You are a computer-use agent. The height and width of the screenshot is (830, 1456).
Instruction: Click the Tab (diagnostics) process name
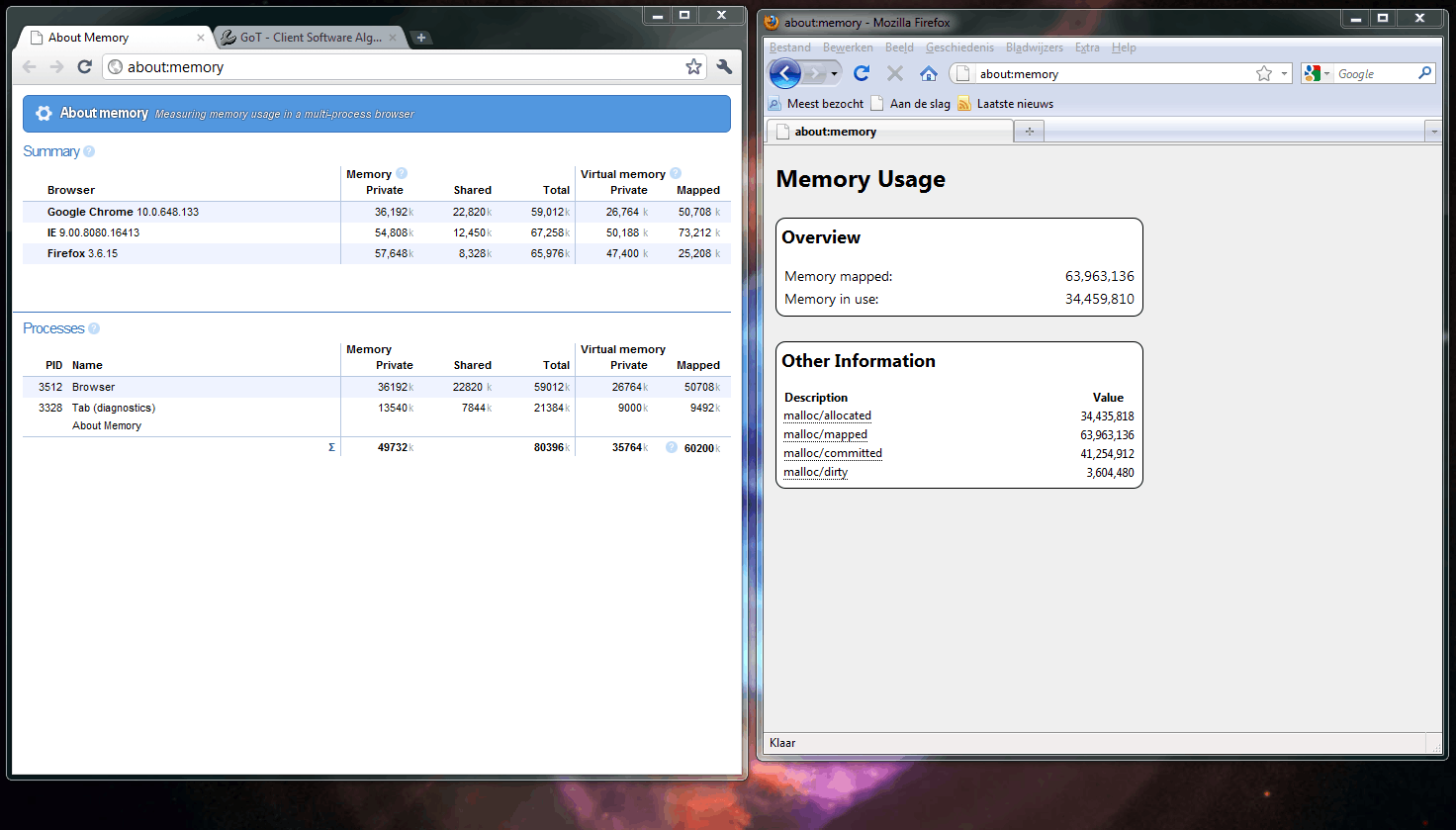(114, 408)
